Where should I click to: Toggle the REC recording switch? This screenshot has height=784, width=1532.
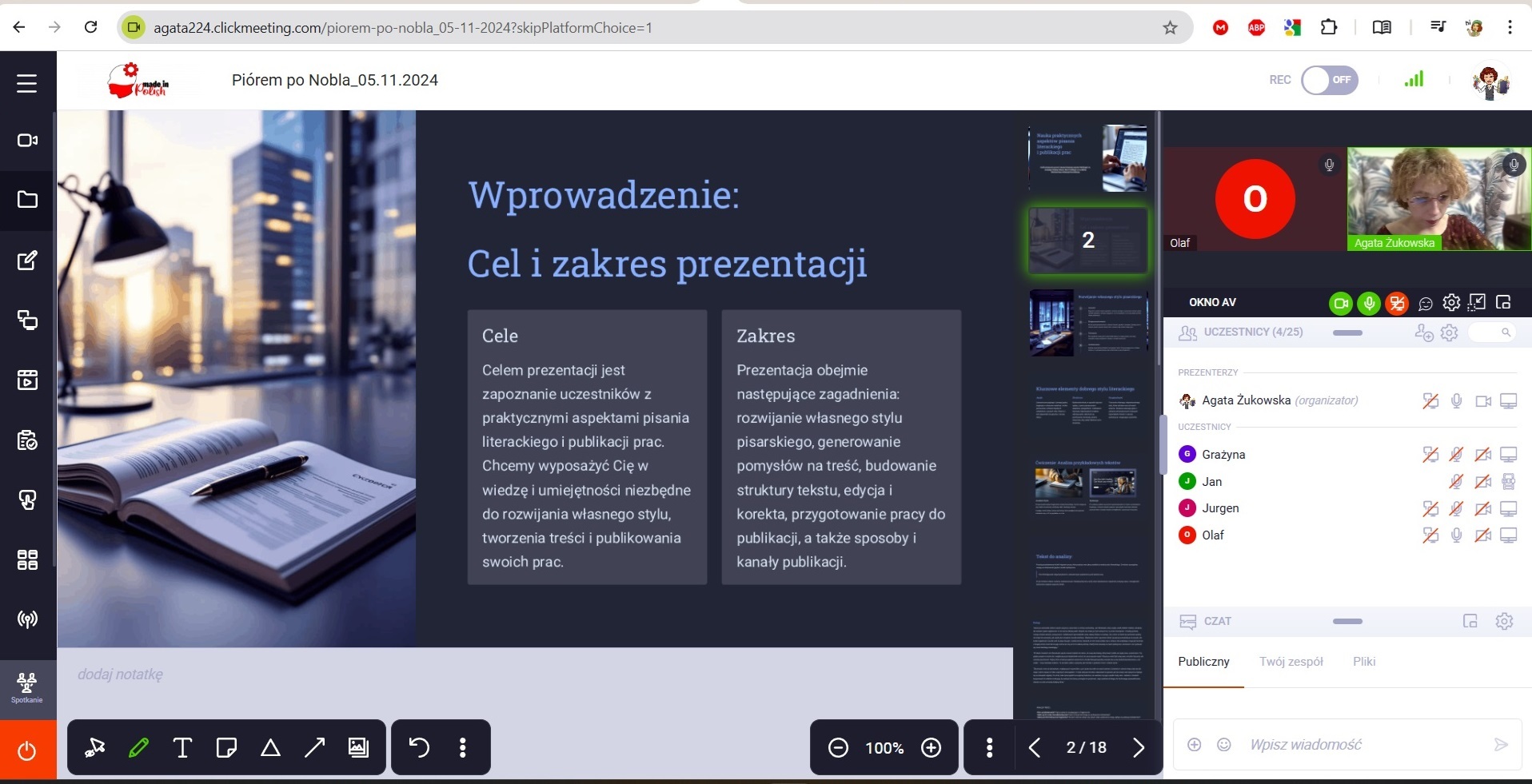pyautogui.click(x=1330, y=80)
